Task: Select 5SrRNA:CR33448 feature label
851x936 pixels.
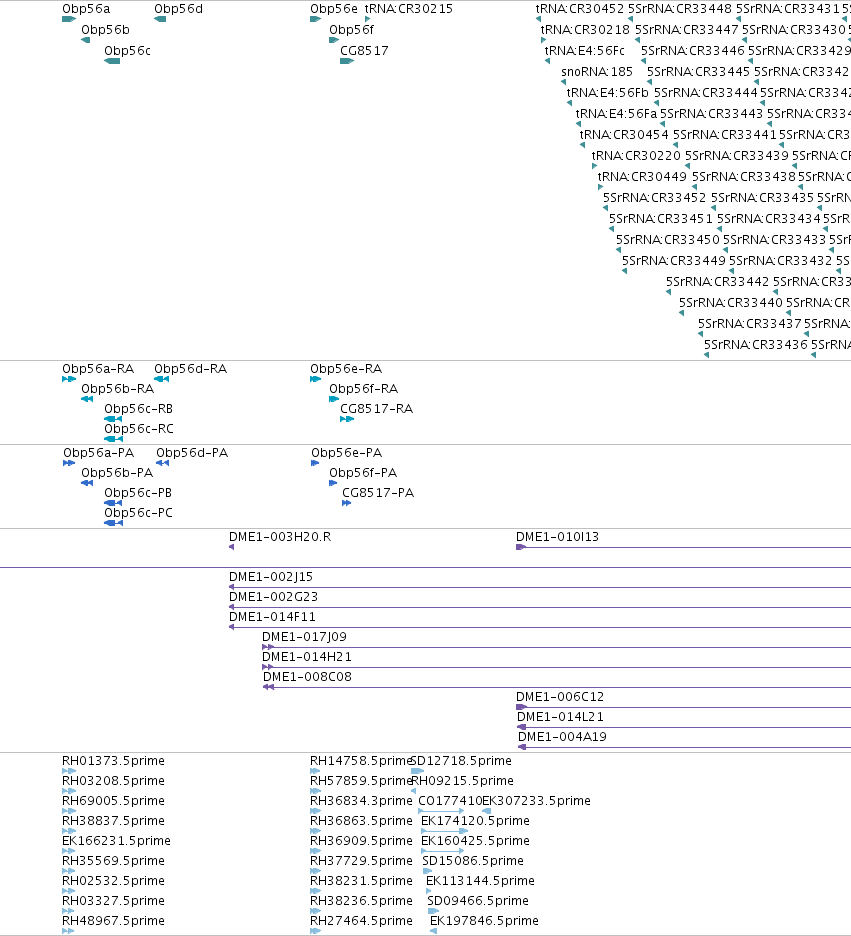Action: tap(680, 9)
